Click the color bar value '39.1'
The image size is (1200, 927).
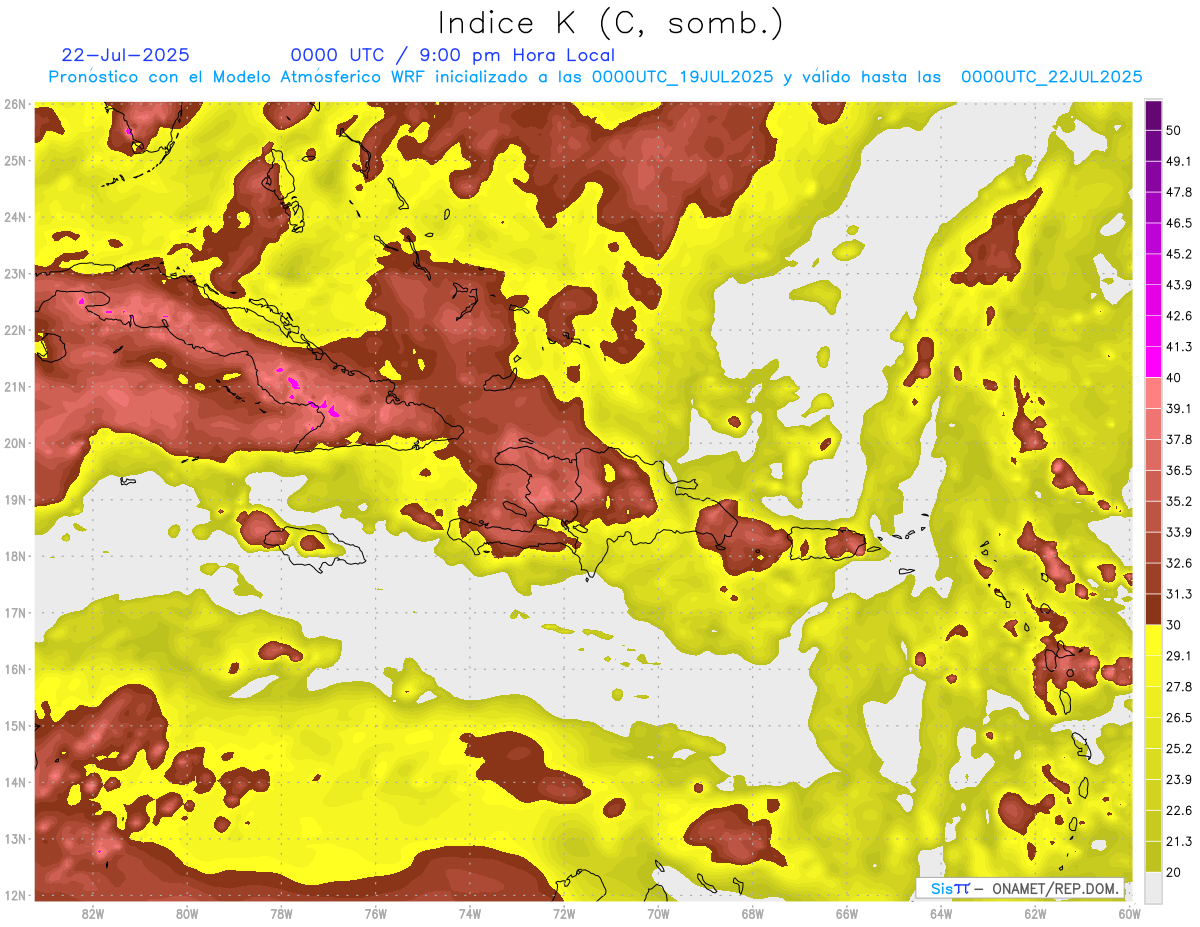[1179, 409]
